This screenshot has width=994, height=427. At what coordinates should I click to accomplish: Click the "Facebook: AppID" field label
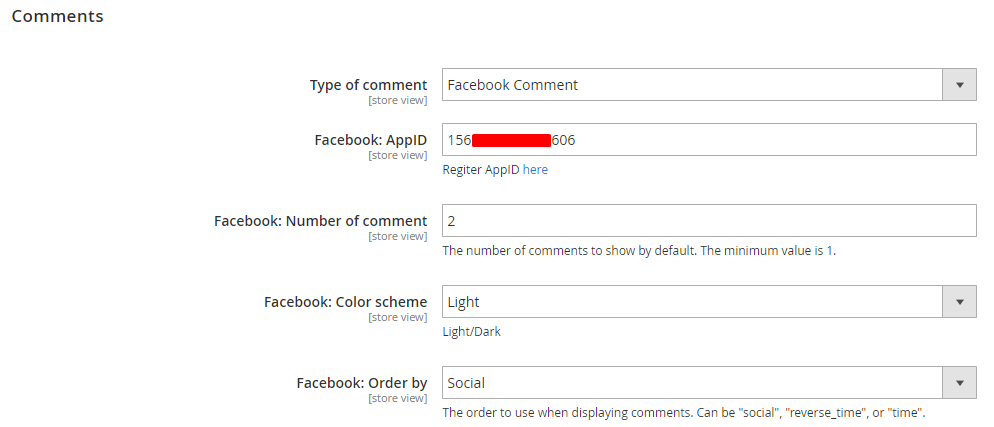pyautogui.click(x=370, y=140)
